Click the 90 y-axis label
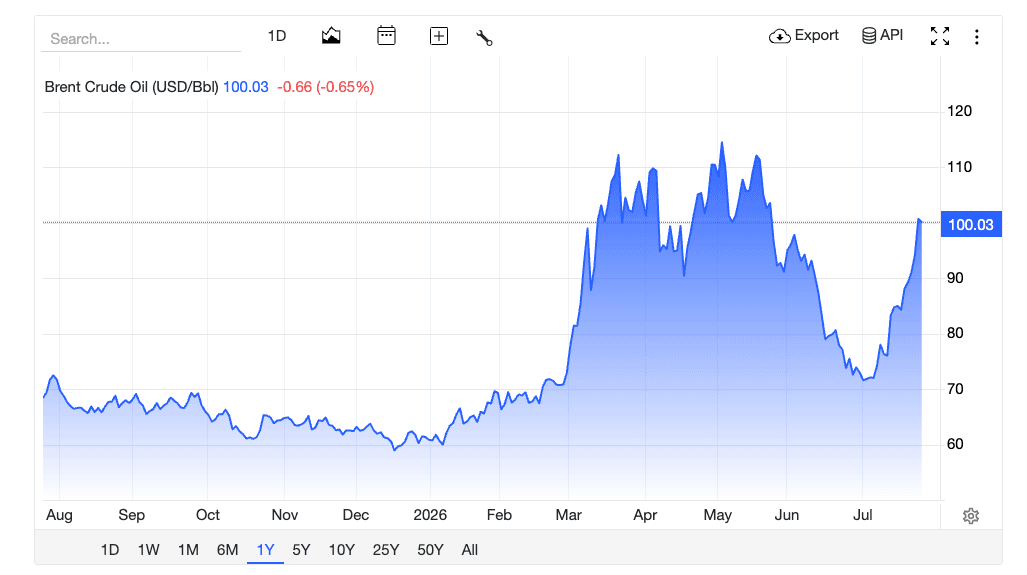The width and height of the screenshot is (1027, 575). click(955, 278)
